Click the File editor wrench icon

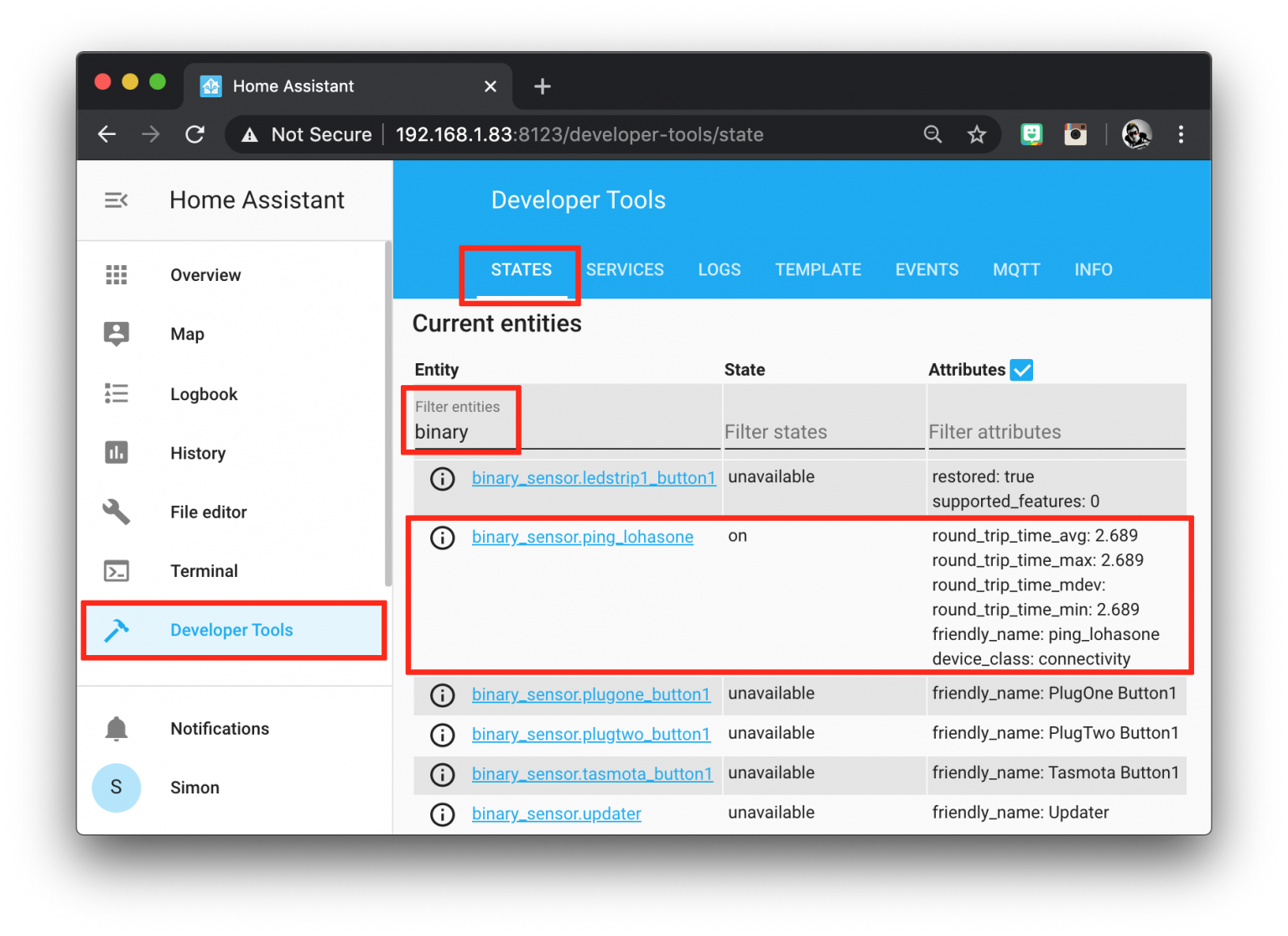[x=117, y=512]
